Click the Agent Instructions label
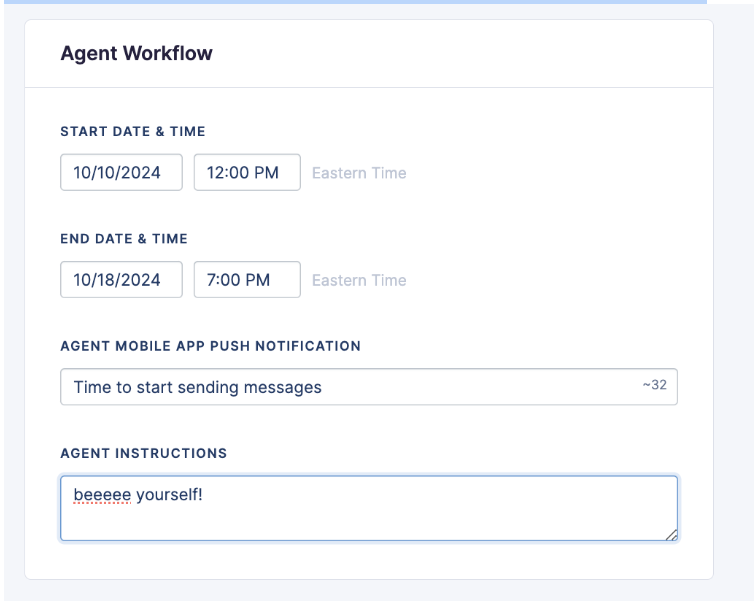 coord(143,453)
